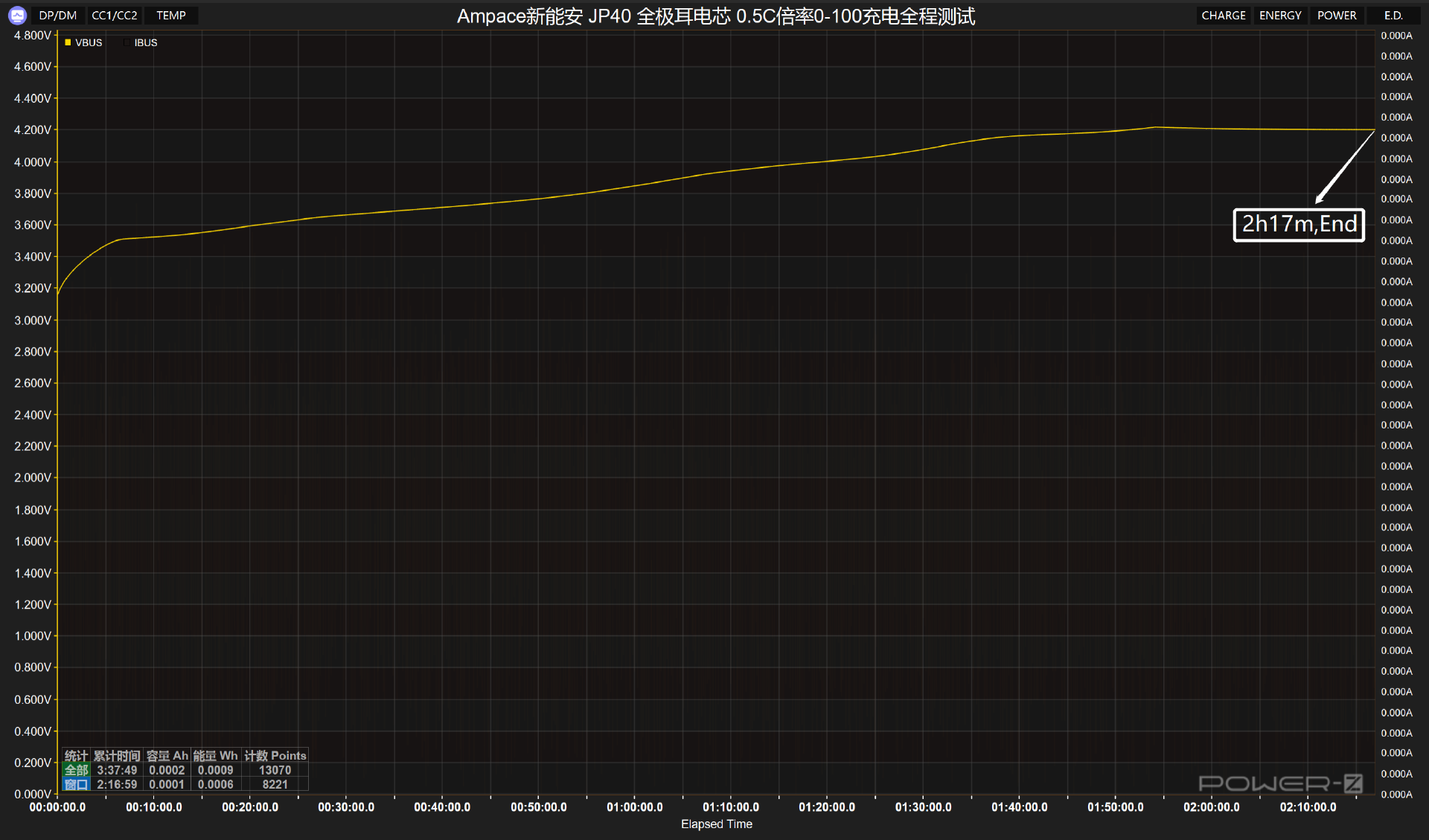Click the 13070 points count cell
The width and height of the screenshot is (1429, 840).
click(x=275, y=770)
